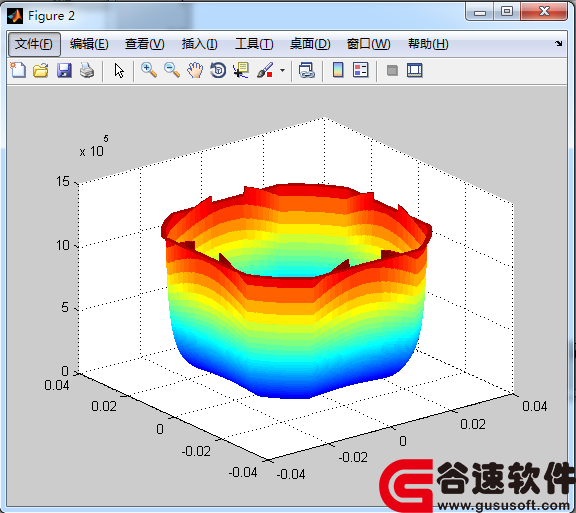Click the New Figure icon
Viewport: 576px width, 513px height.
[18, 70]
